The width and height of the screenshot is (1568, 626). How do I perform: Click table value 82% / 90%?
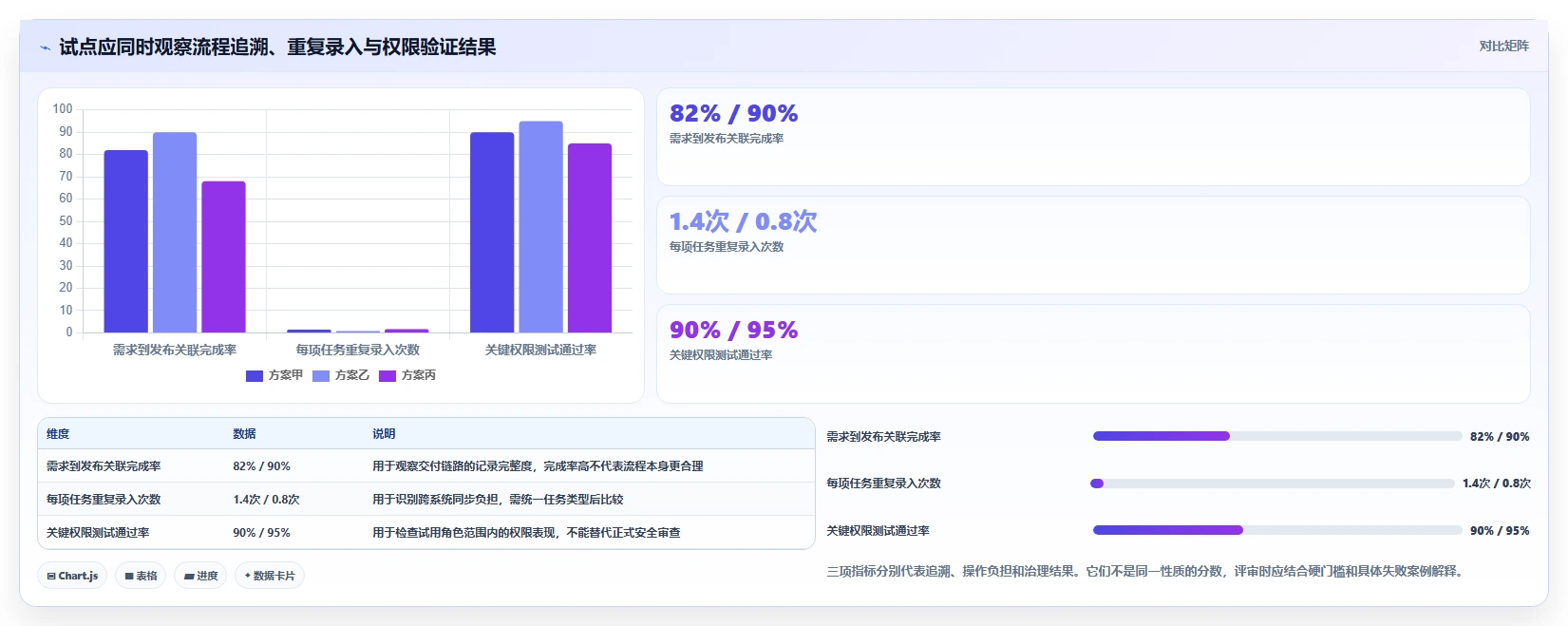click(261, 466)
